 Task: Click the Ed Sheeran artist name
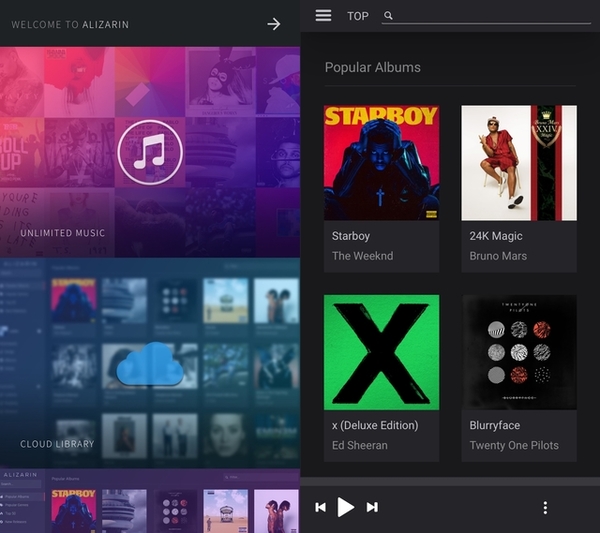coord(360,445)
